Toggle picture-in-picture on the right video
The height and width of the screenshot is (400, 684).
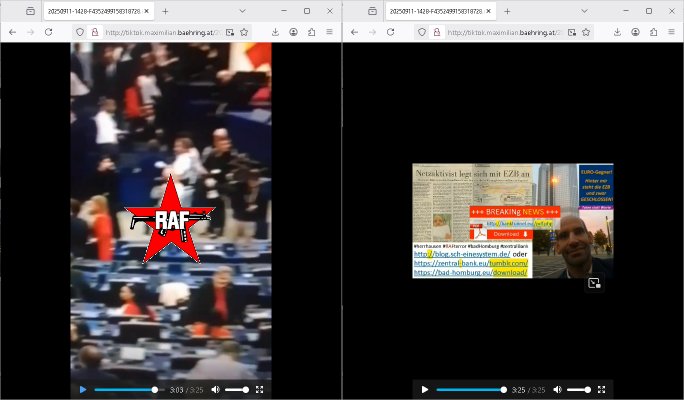[x=594, y=283]
